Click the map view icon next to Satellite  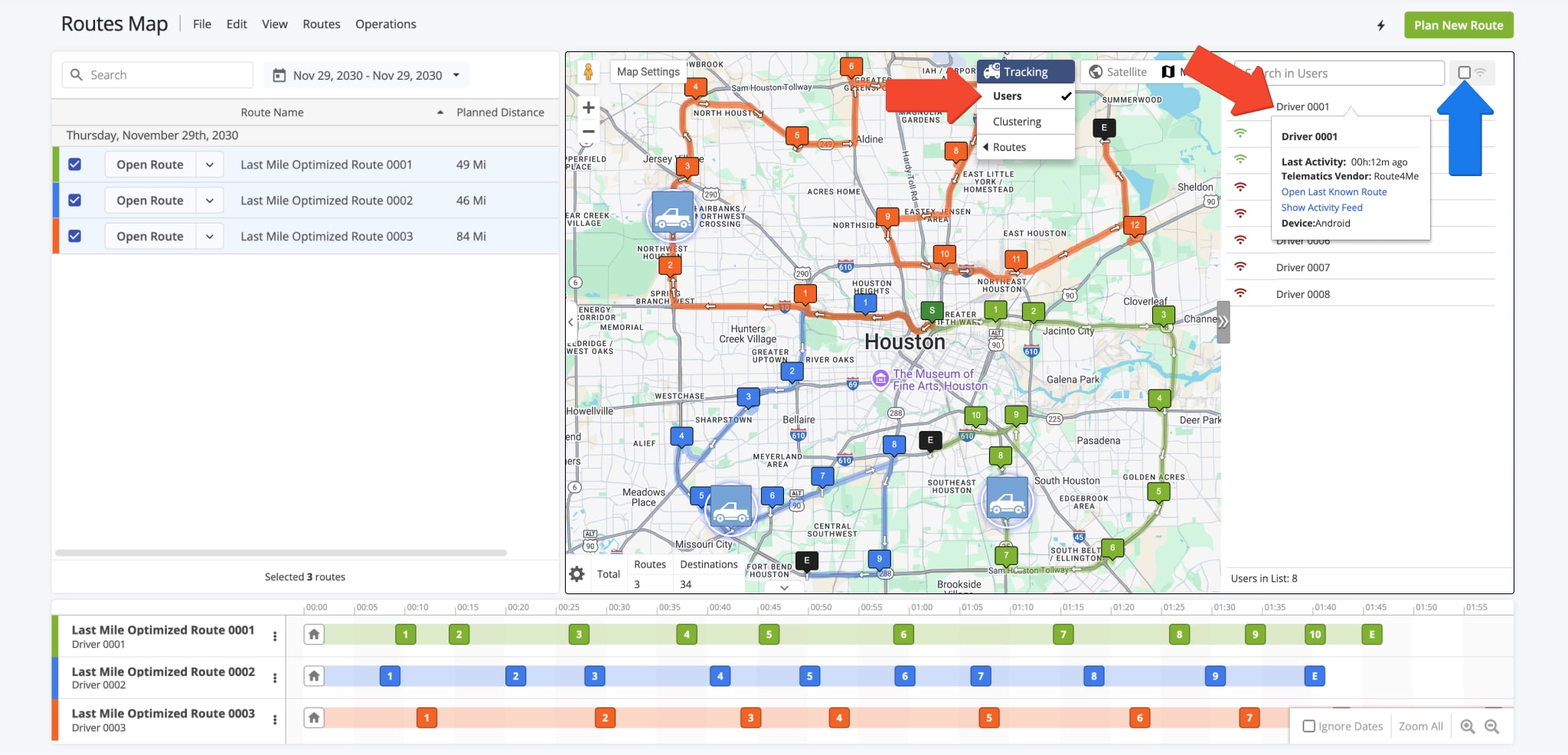point(1168,72)
